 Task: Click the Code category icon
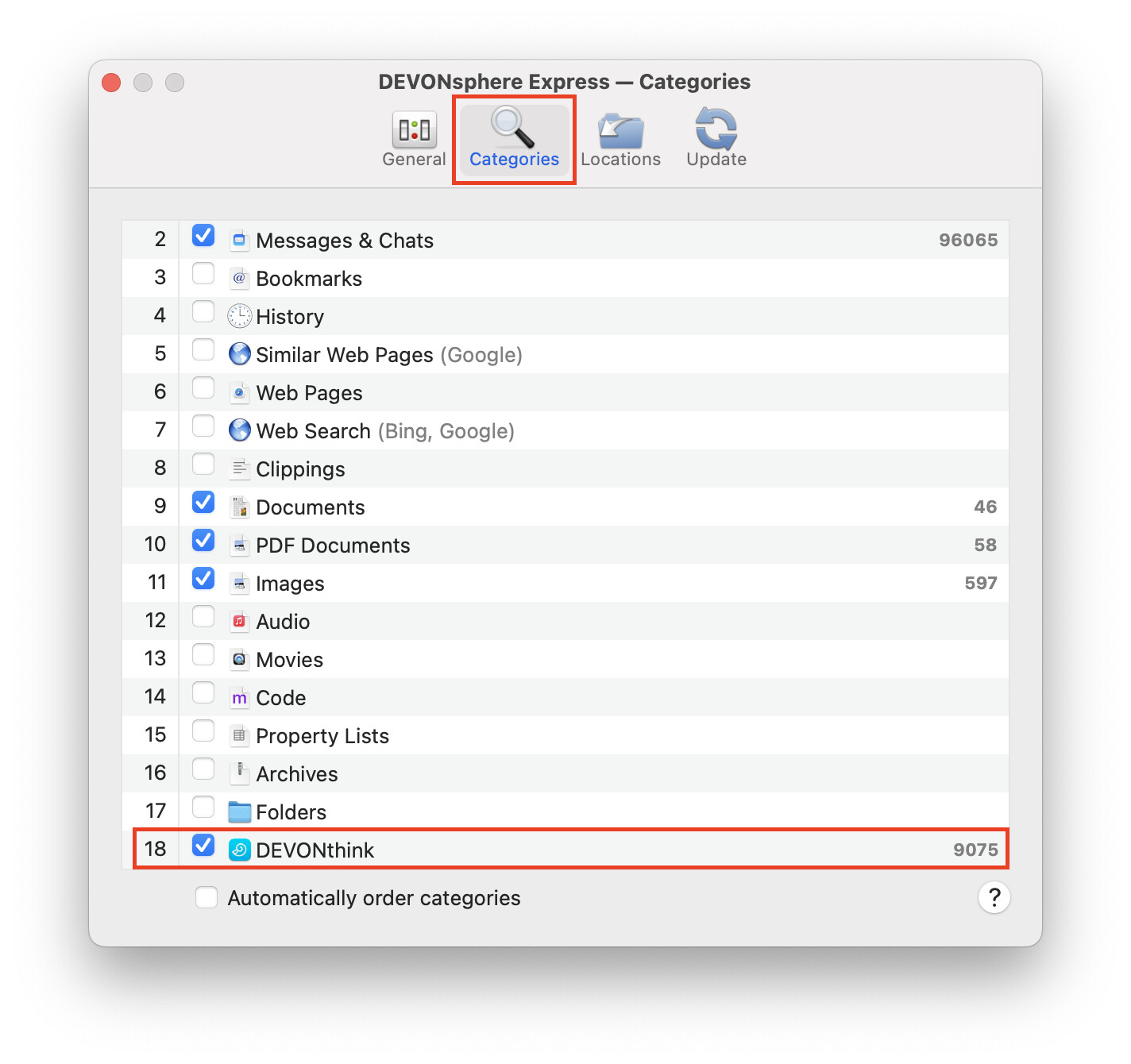coord(239,698)
